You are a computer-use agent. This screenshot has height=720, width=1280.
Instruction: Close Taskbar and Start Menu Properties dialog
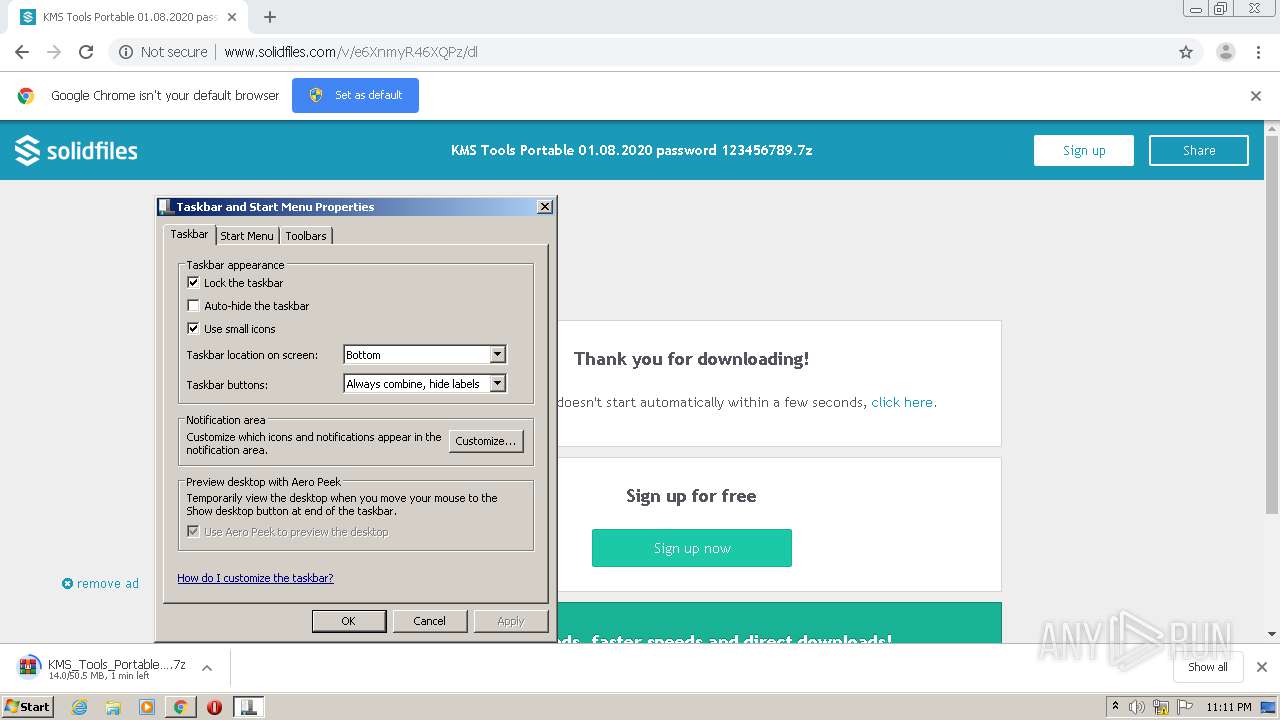point(545,207)
